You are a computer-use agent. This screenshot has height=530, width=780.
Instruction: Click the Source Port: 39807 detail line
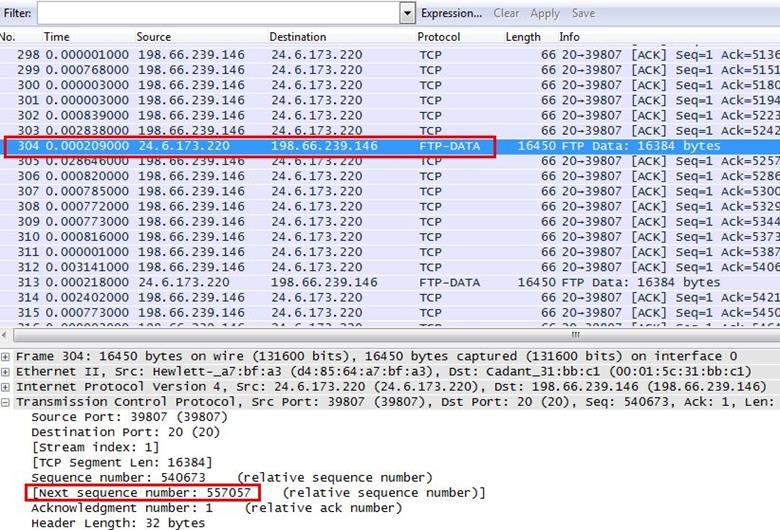[x=98, y=417]
